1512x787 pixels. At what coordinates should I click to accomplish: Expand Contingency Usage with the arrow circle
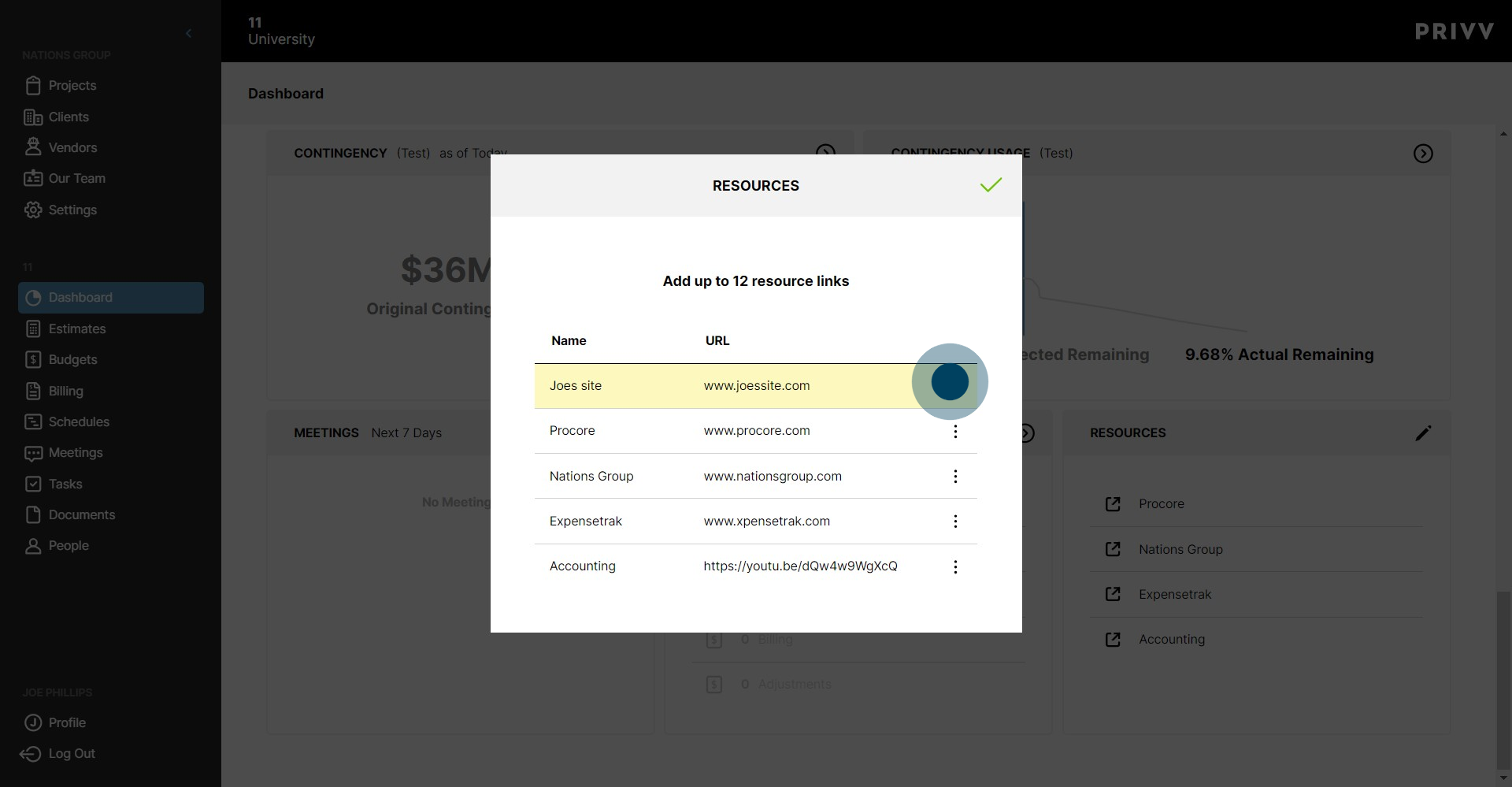pyautogui.click(x=1423, y=154)
